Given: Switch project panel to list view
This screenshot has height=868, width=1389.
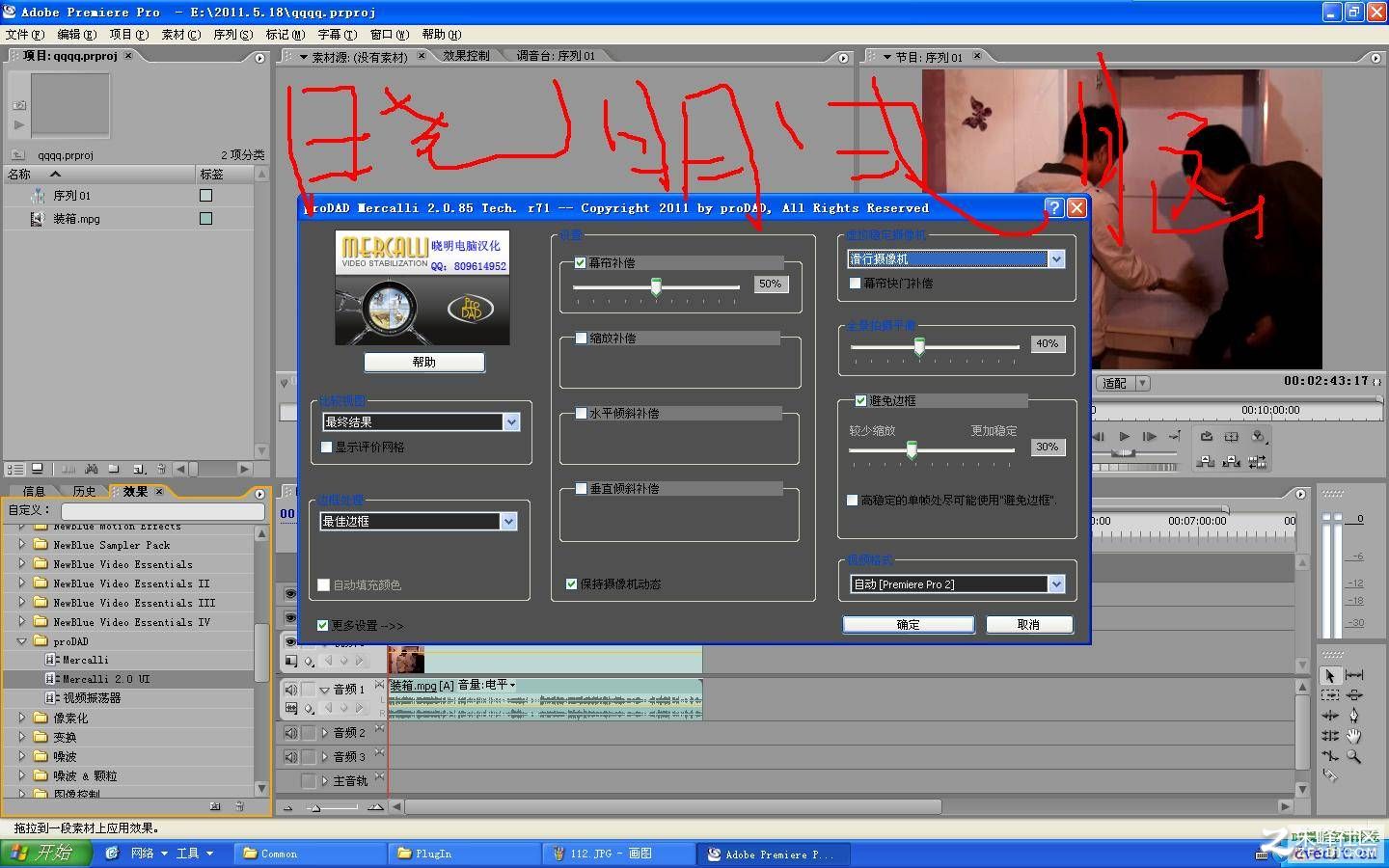Looking at the screenshot, I should [15, 469].
